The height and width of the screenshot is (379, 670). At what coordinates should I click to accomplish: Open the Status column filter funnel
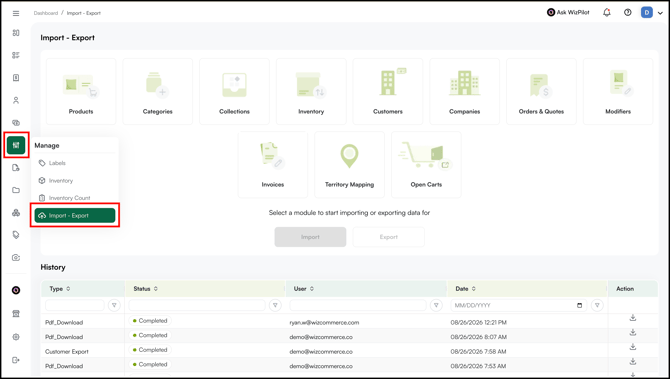(275, 305)
